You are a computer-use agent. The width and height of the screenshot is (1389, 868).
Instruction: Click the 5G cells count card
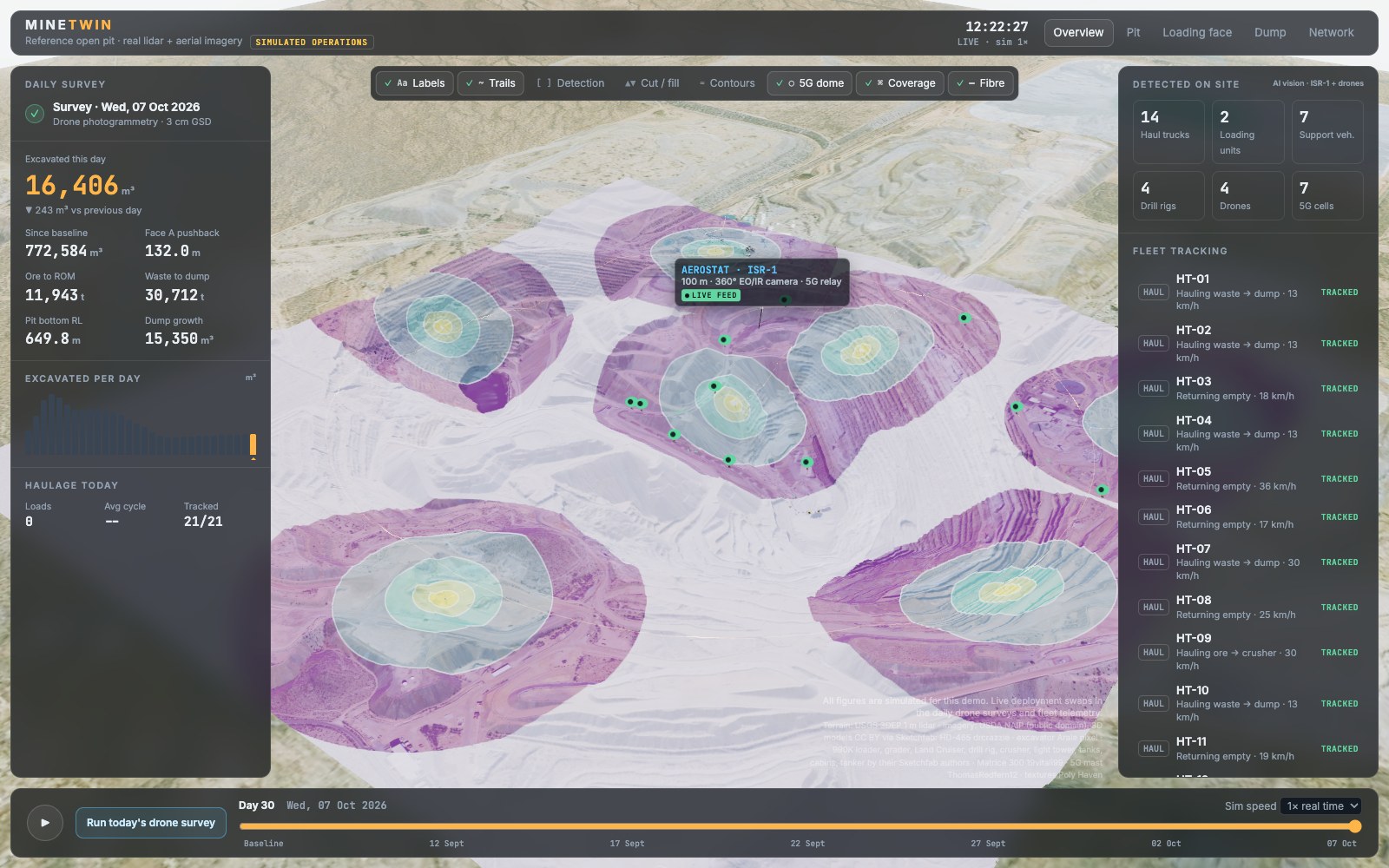(x=1327, y=195)
